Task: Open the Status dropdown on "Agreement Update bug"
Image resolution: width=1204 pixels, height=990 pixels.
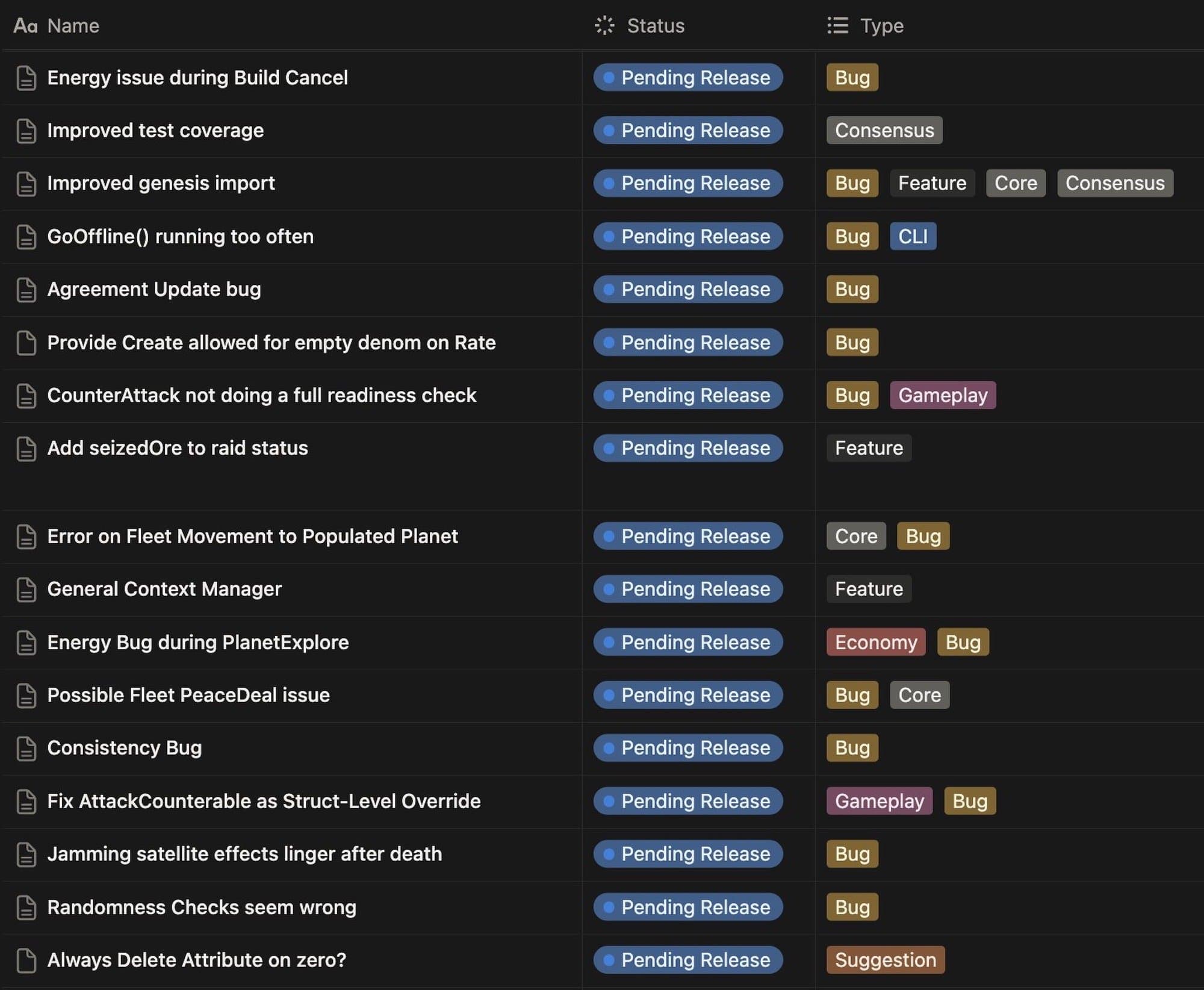Action: tap(687, 289)
